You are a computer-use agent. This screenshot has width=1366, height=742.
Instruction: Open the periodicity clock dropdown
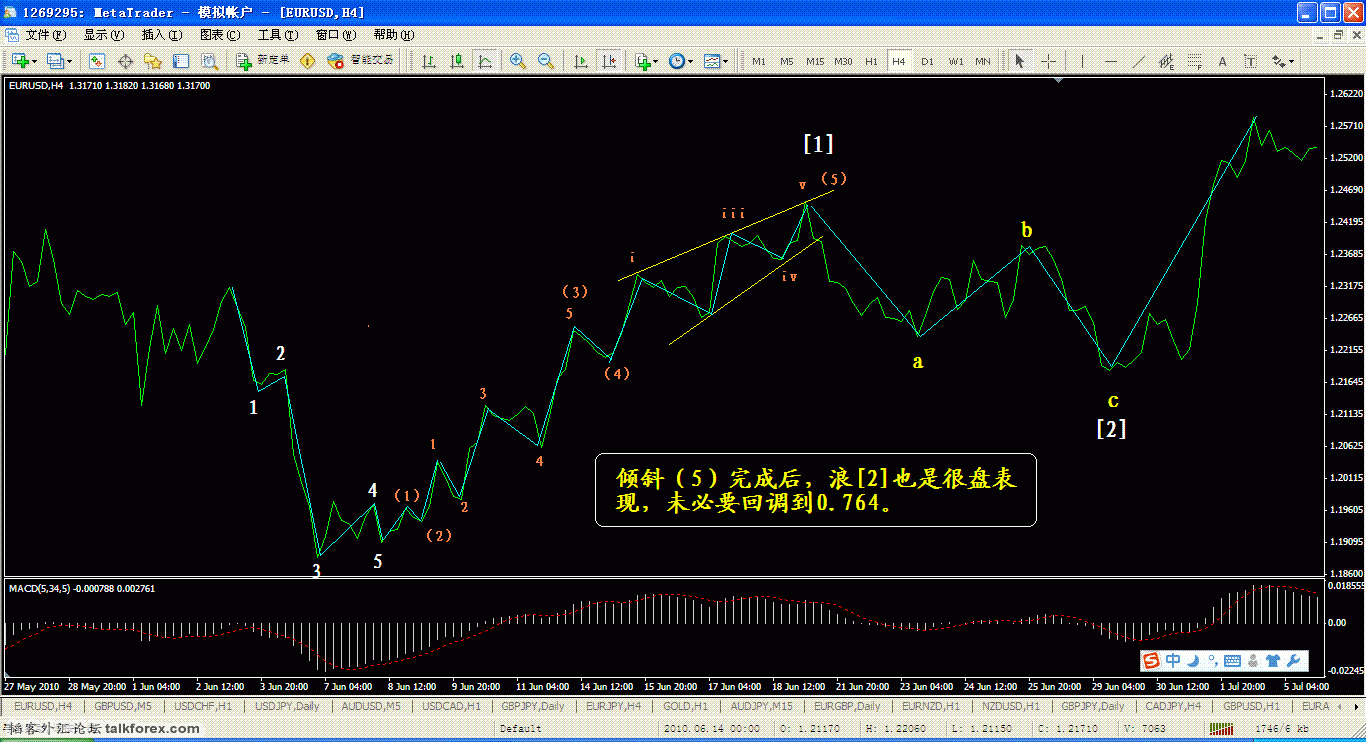coord(680,61)
